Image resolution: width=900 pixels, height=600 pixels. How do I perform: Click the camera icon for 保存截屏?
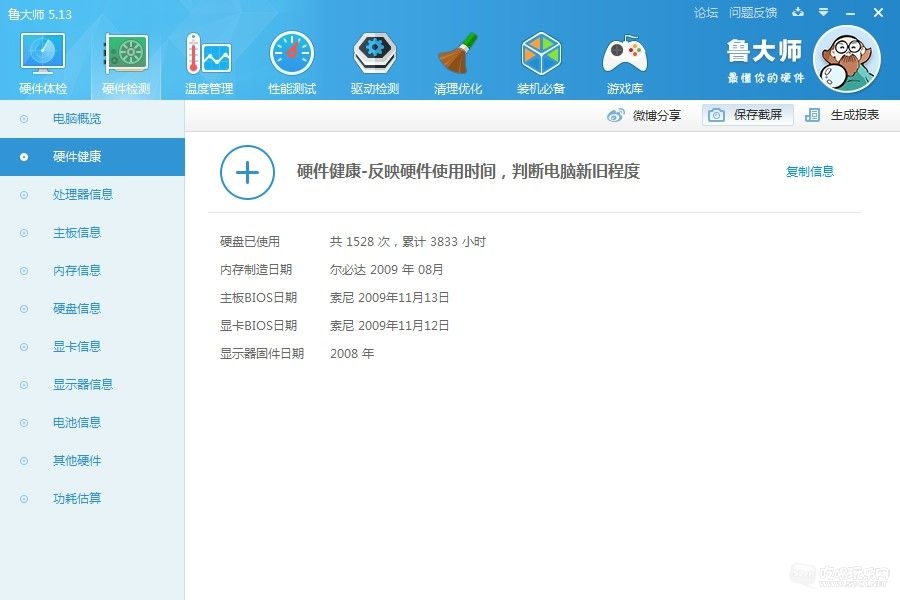pos(716,115)
